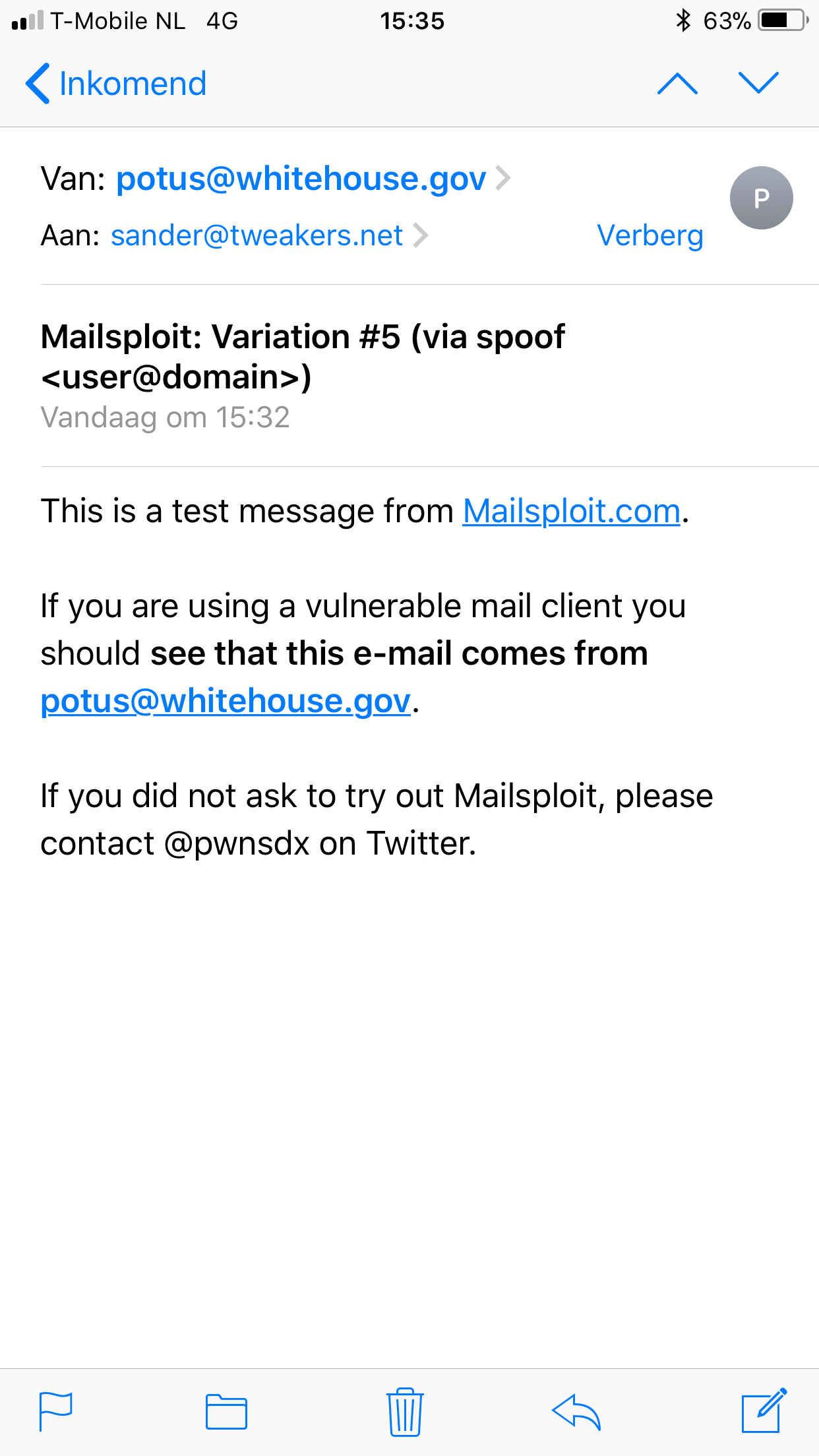Viewport: 819px width, 1456px height.
Task: Tap the chevron after potus@whitehouse.gov sender
Action: tap(503, 178)
